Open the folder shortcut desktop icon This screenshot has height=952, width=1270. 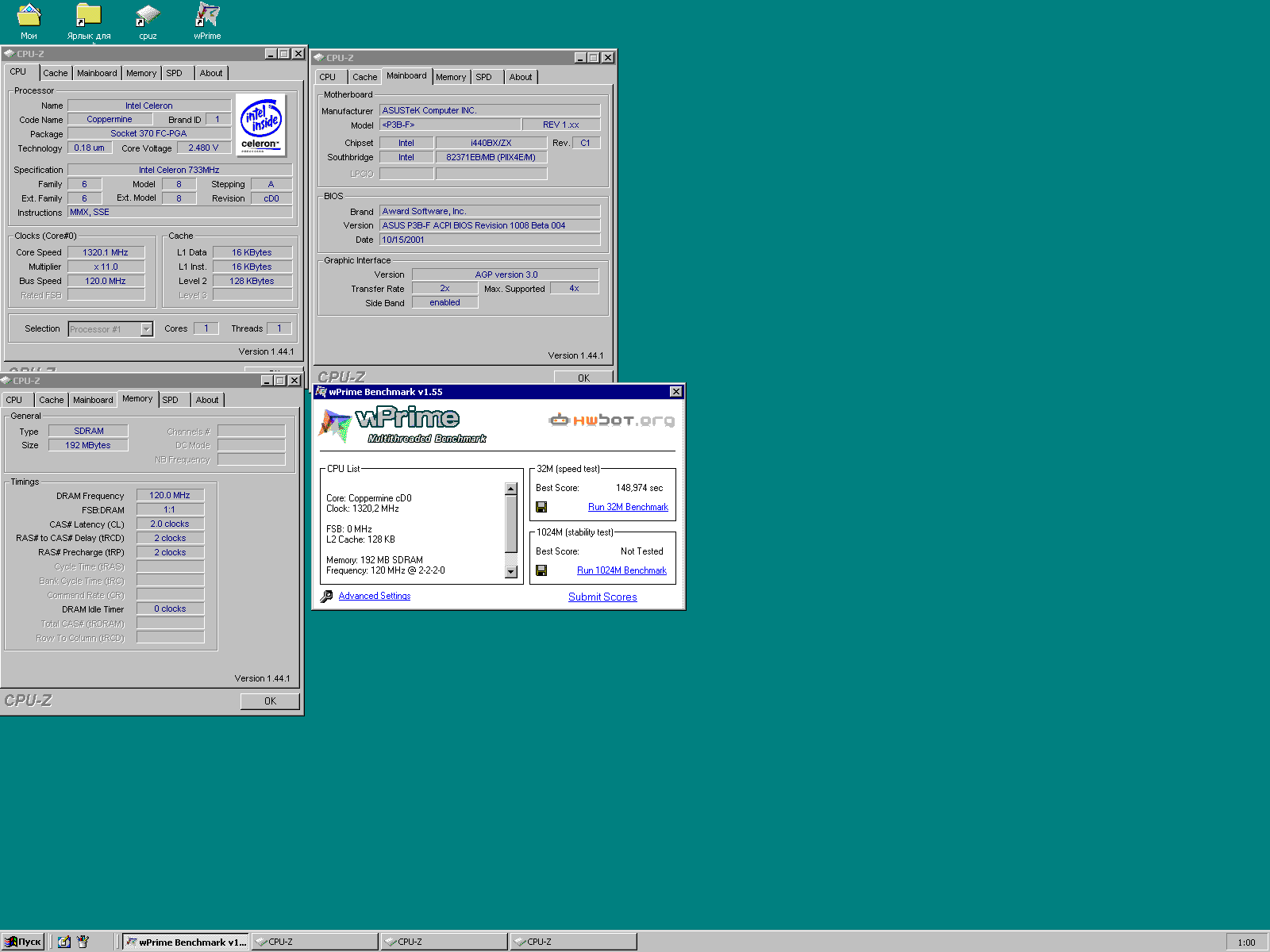coord(88,21)
